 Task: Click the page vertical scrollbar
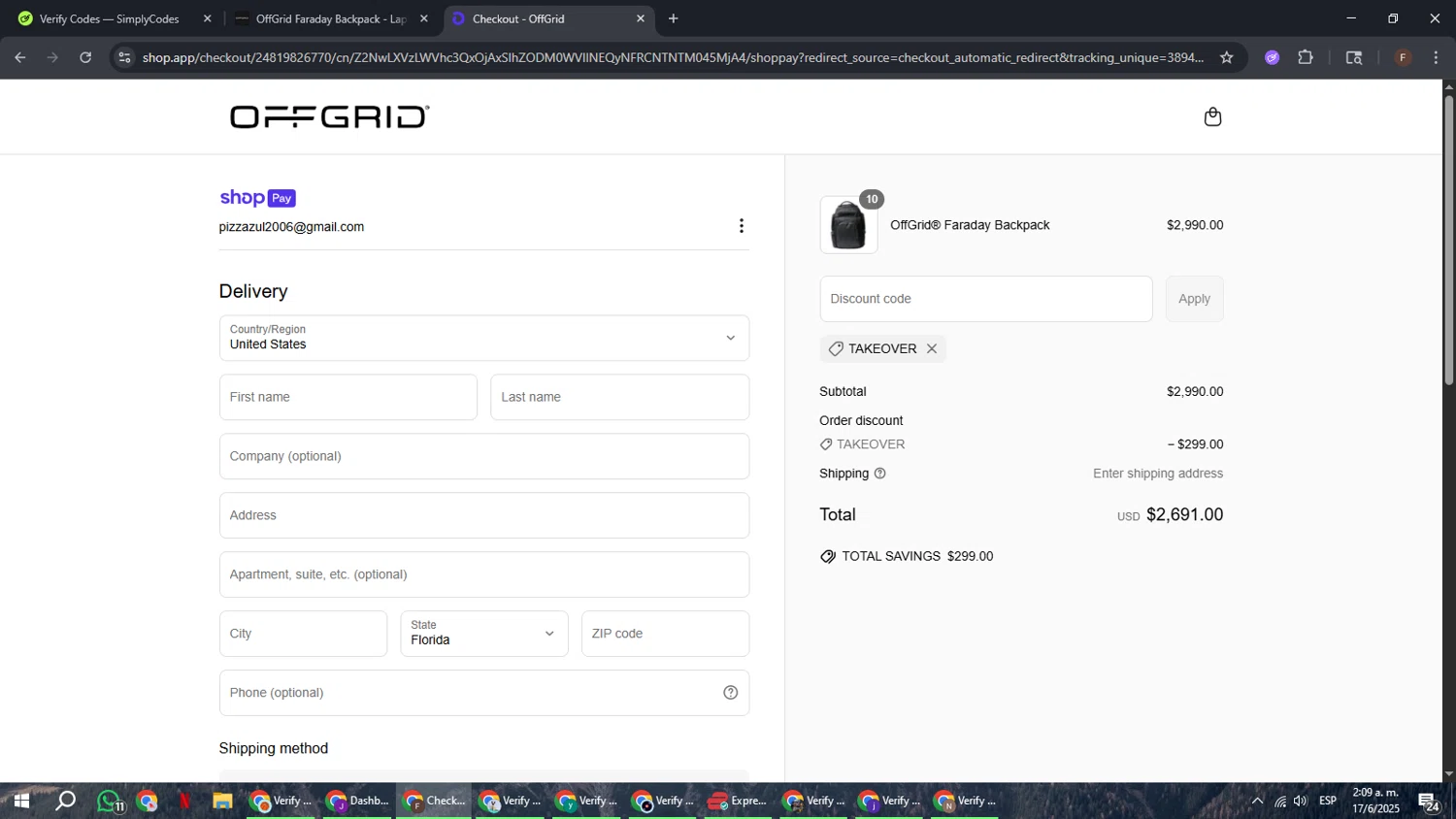(1448, 241)
